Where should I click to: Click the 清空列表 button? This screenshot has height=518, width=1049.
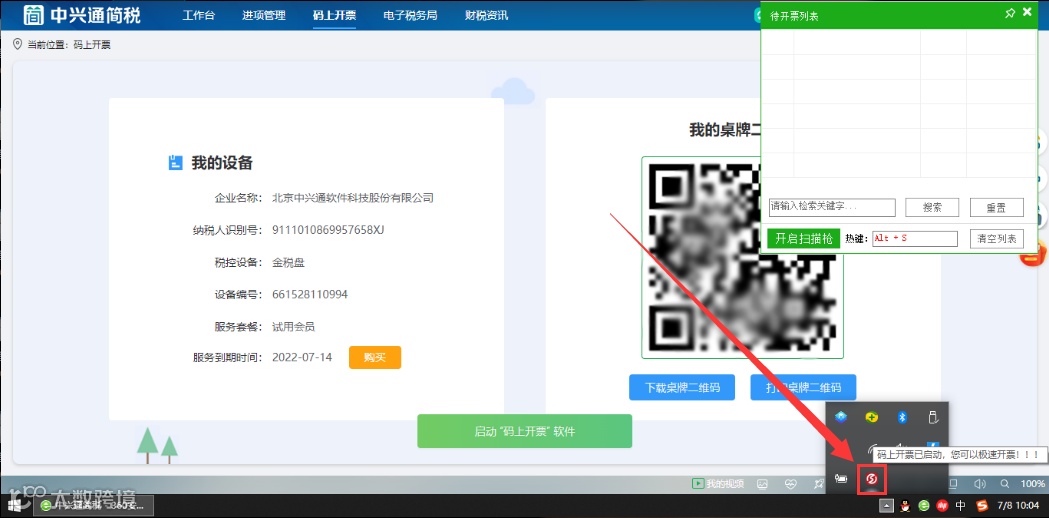pos(996,239)
